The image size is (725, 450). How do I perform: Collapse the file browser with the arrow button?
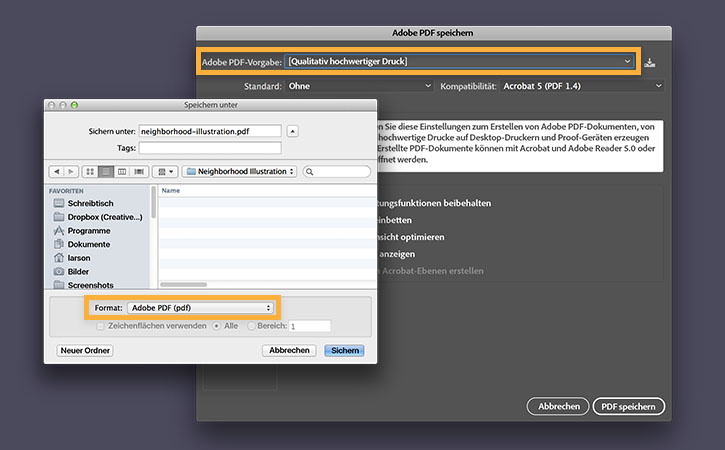click(292, 131)
